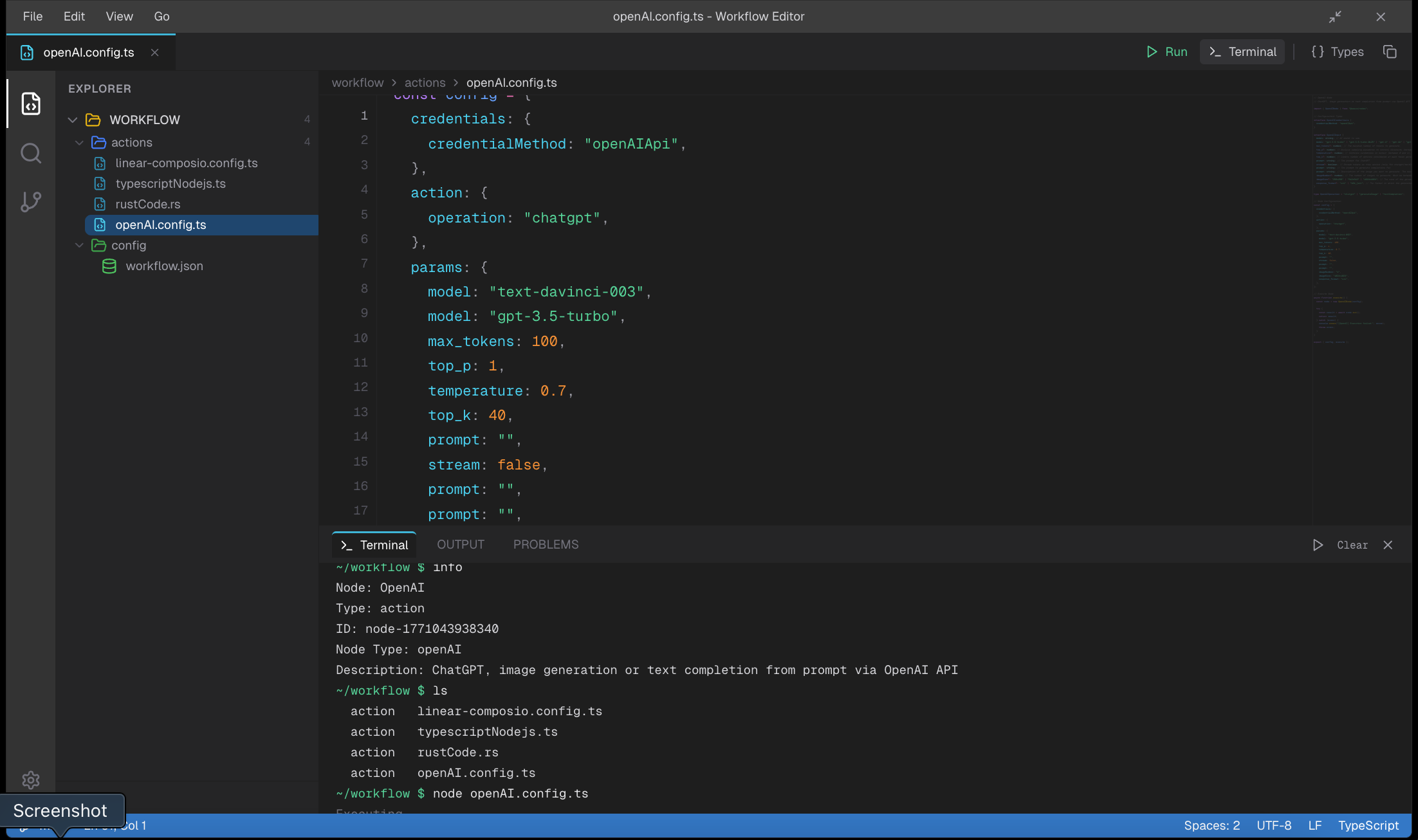The image size is (1418, 840).
Task: Open the Edit menu
Action: tap(74, 16)
